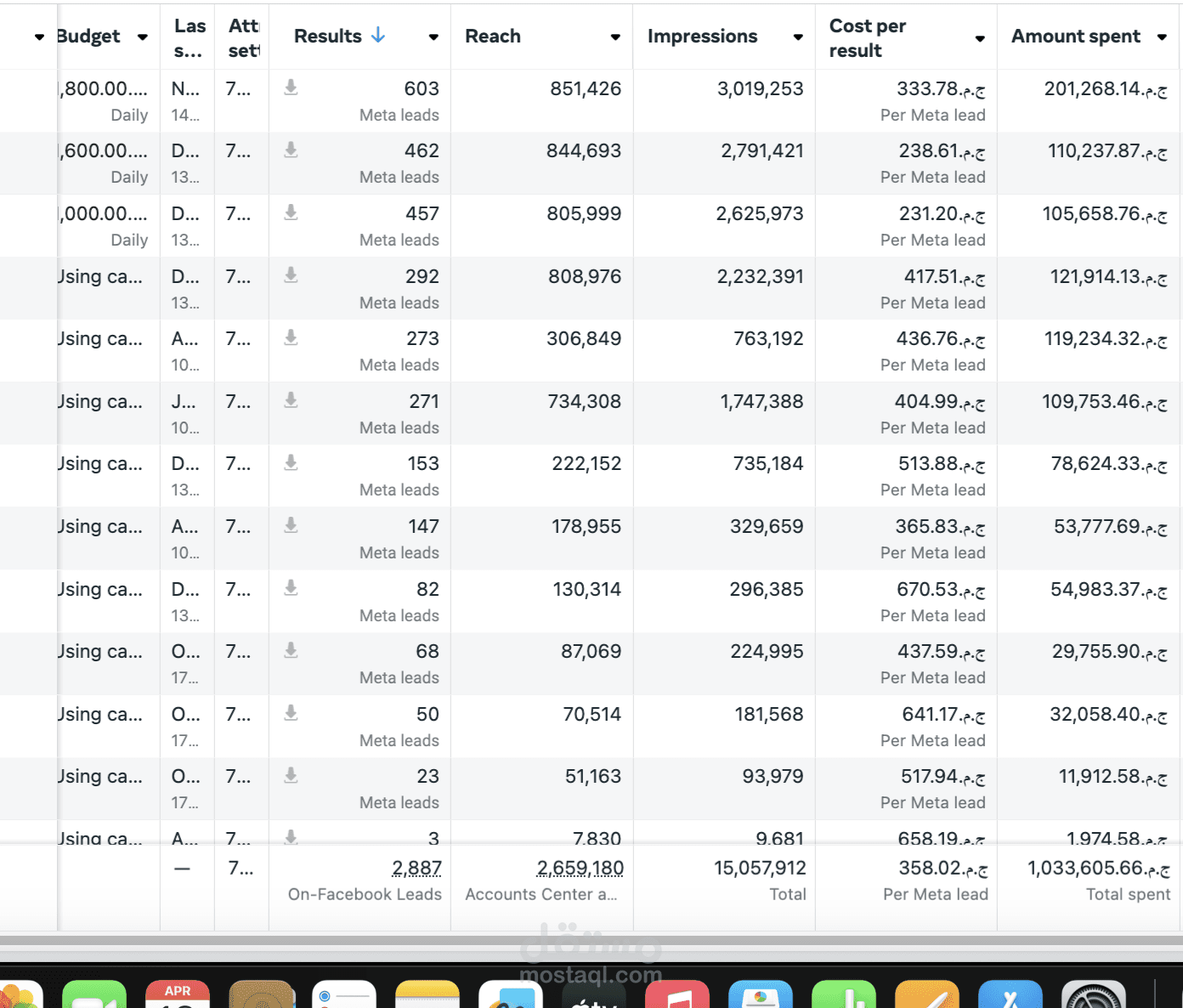The height and width of the screenshot is (1008, 1183).
Task: Click the total spent 1,033,605.66 value
Action: 1099,868
